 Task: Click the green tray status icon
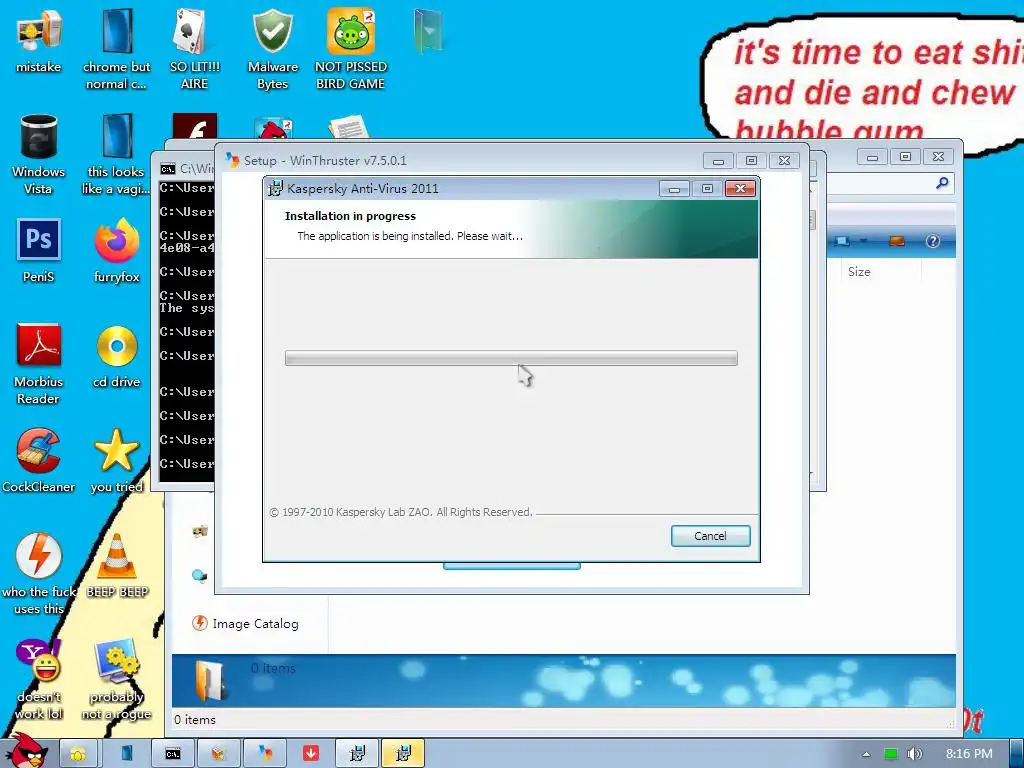click(891, 754)
